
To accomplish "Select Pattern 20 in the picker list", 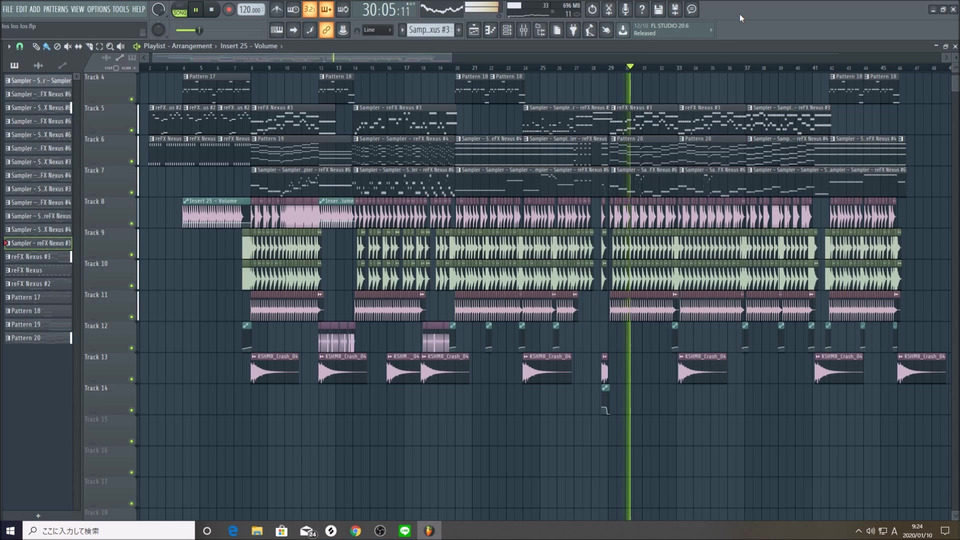I will tap(38, 338).
